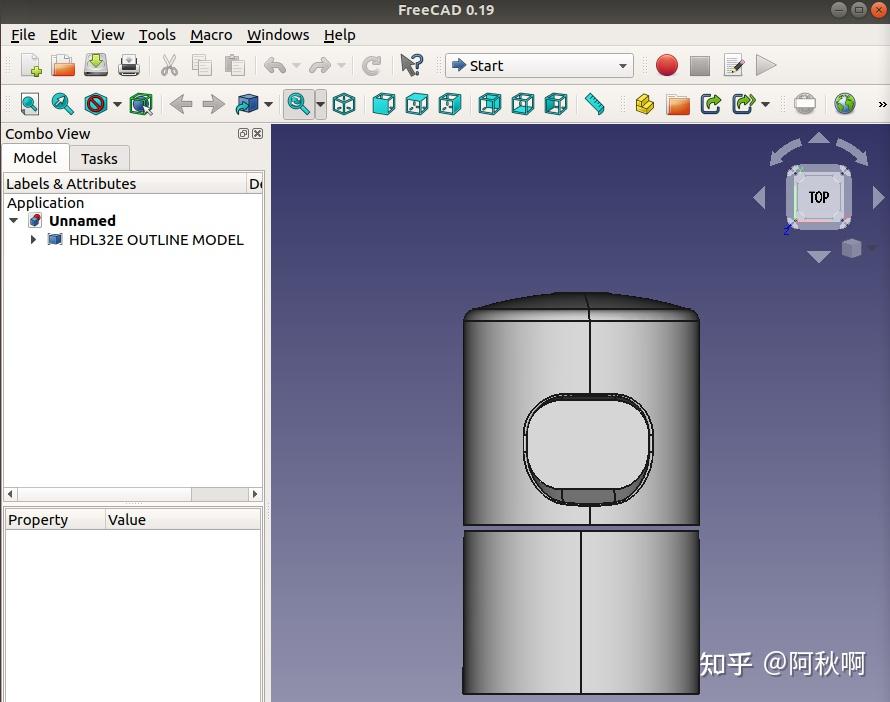Set the isometric view using the toolbar cube
Image resolution: width=890 pixels, height=702 pixels.
pyautogui.click(x=344, y=104)
